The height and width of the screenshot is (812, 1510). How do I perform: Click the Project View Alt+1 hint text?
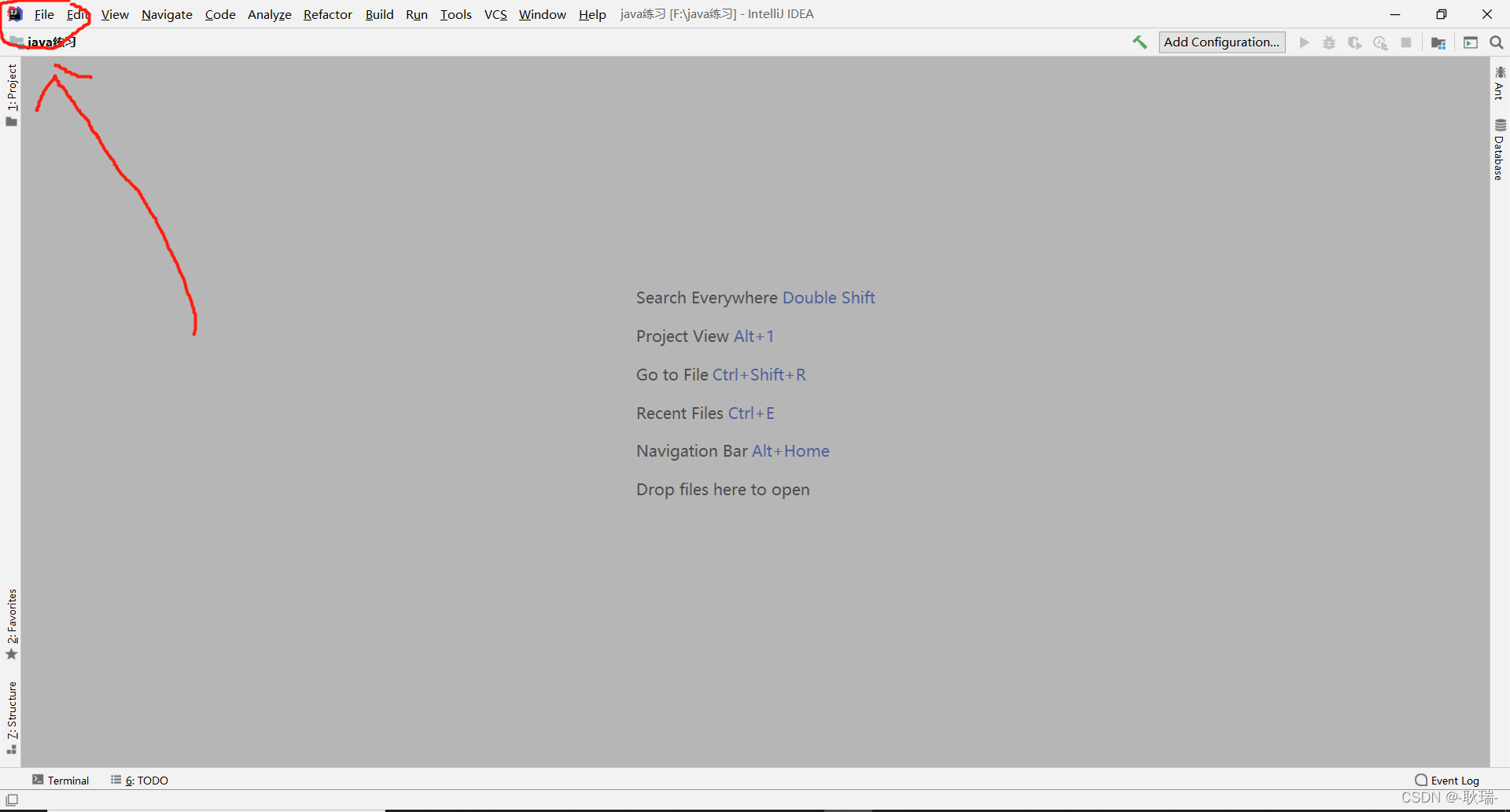tap(705, 336)
